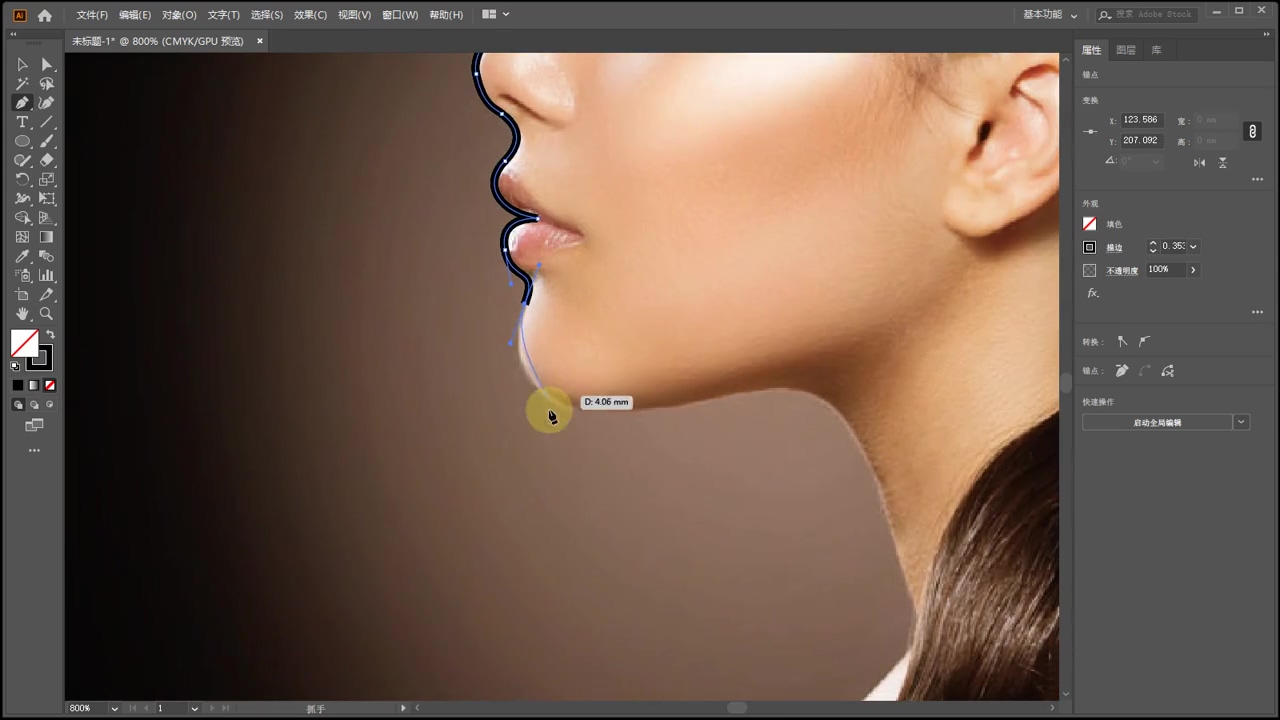Reset to default fill and stroke
The image size is (1280, 720).
[15, 366]
